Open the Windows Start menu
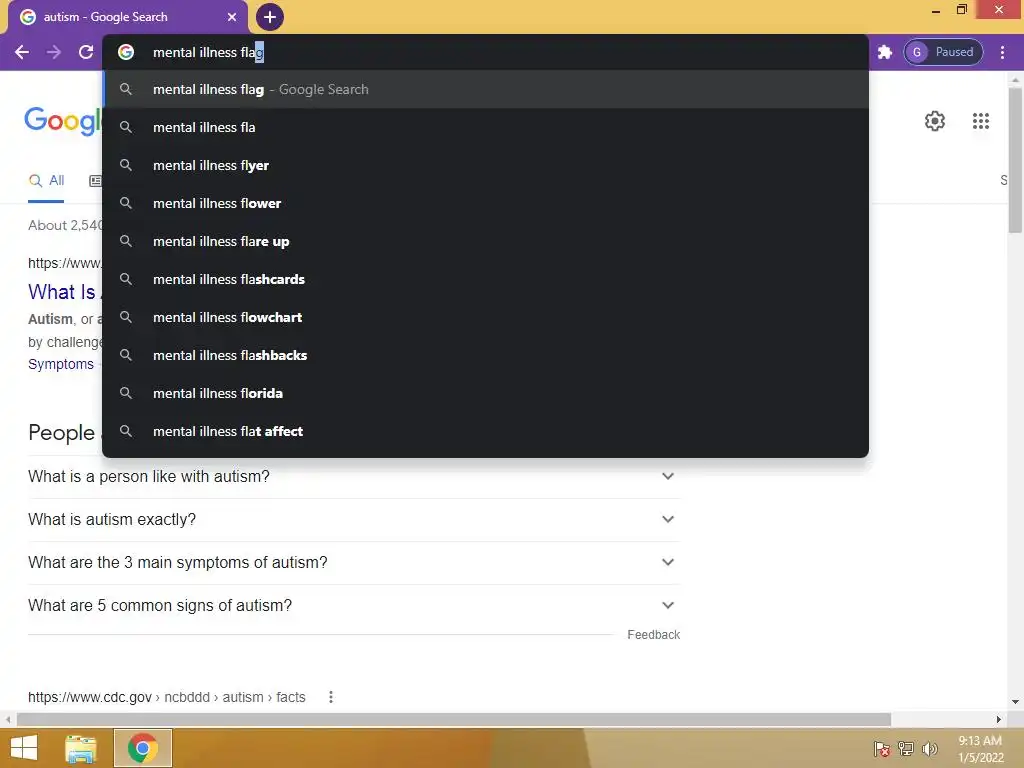1024x768 pixels. click(x=24, y=748)
